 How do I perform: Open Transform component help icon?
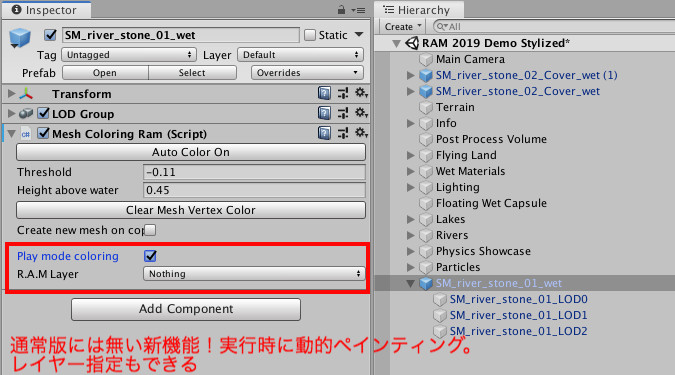pyautogui.click(x=324, y=93)
